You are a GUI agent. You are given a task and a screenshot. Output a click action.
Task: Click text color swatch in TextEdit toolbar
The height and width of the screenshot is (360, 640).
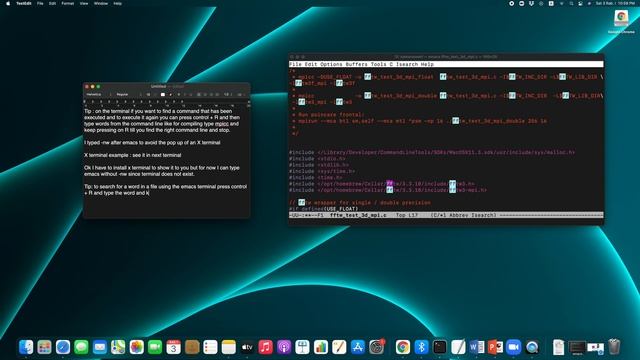point(163,94)
